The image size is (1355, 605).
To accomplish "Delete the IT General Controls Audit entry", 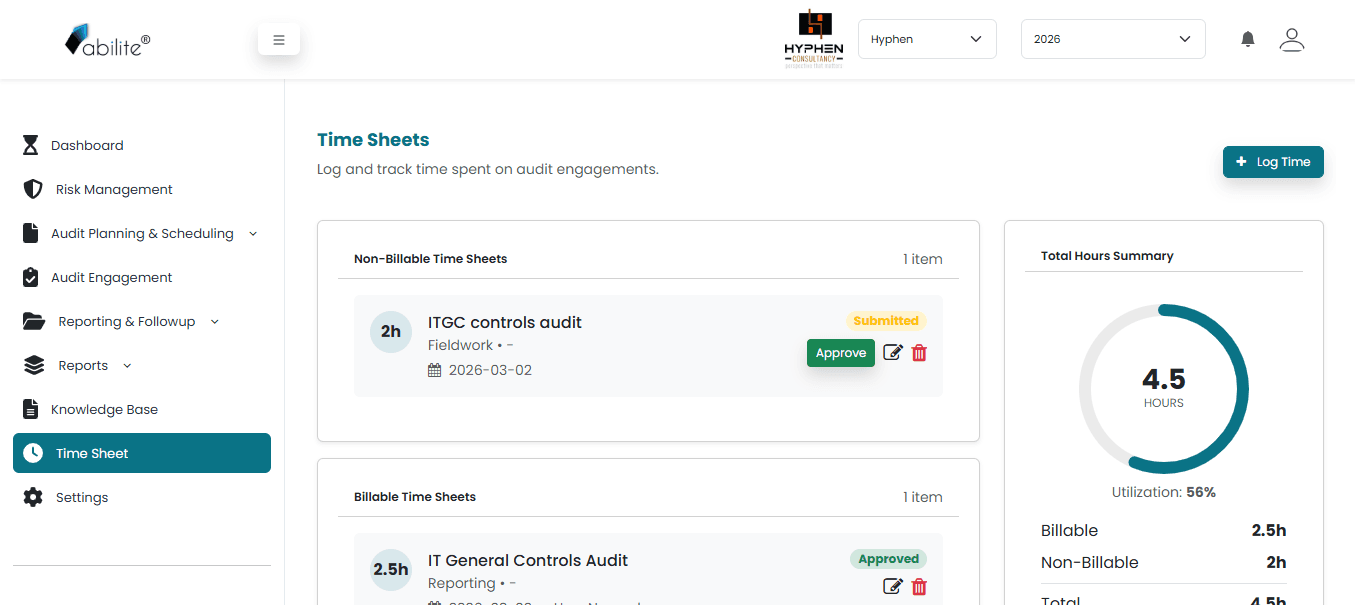I will pos(919,587).
